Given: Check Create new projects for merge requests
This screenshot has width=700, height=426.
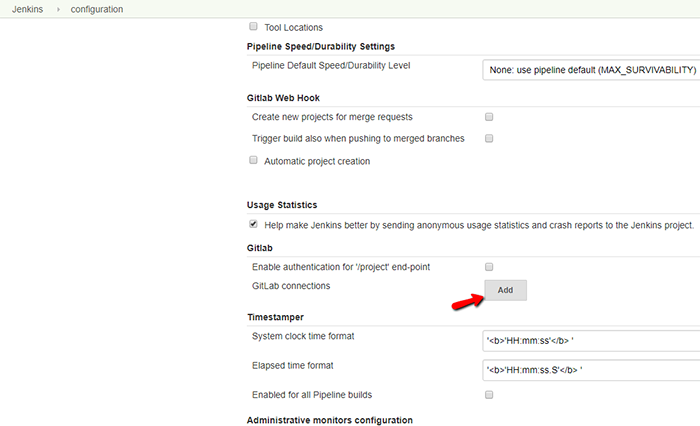Looking at the screenshot, I should [489, 117].
